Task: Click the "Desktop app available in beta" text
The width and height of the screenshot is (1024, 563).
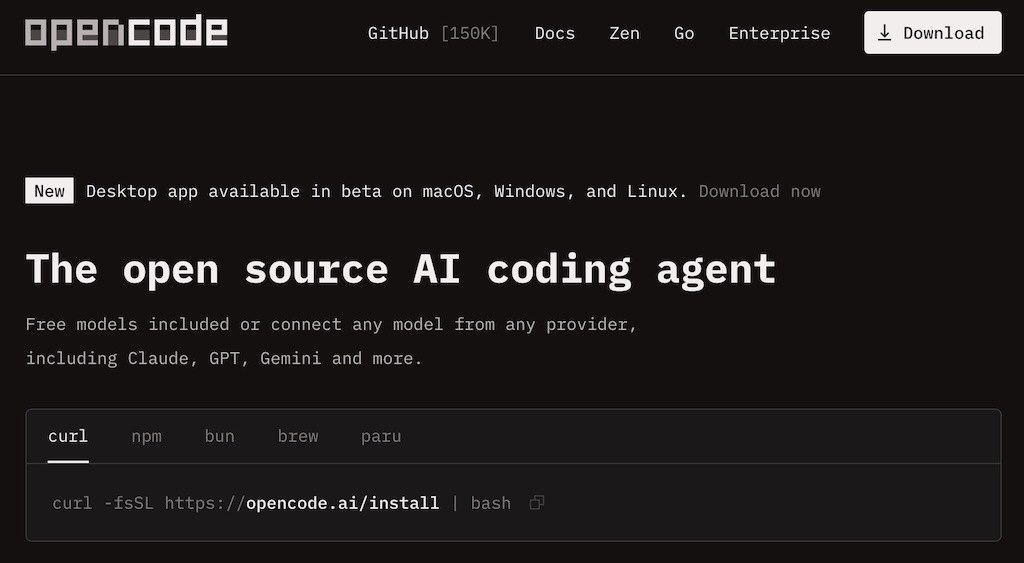Action: click(x=386, y=191)
